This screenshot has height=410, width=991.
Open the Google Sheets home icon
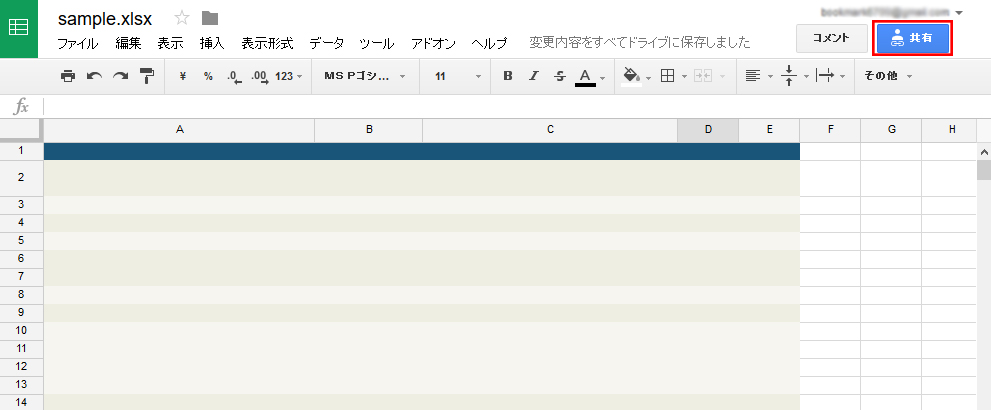[x=18, y=28]
